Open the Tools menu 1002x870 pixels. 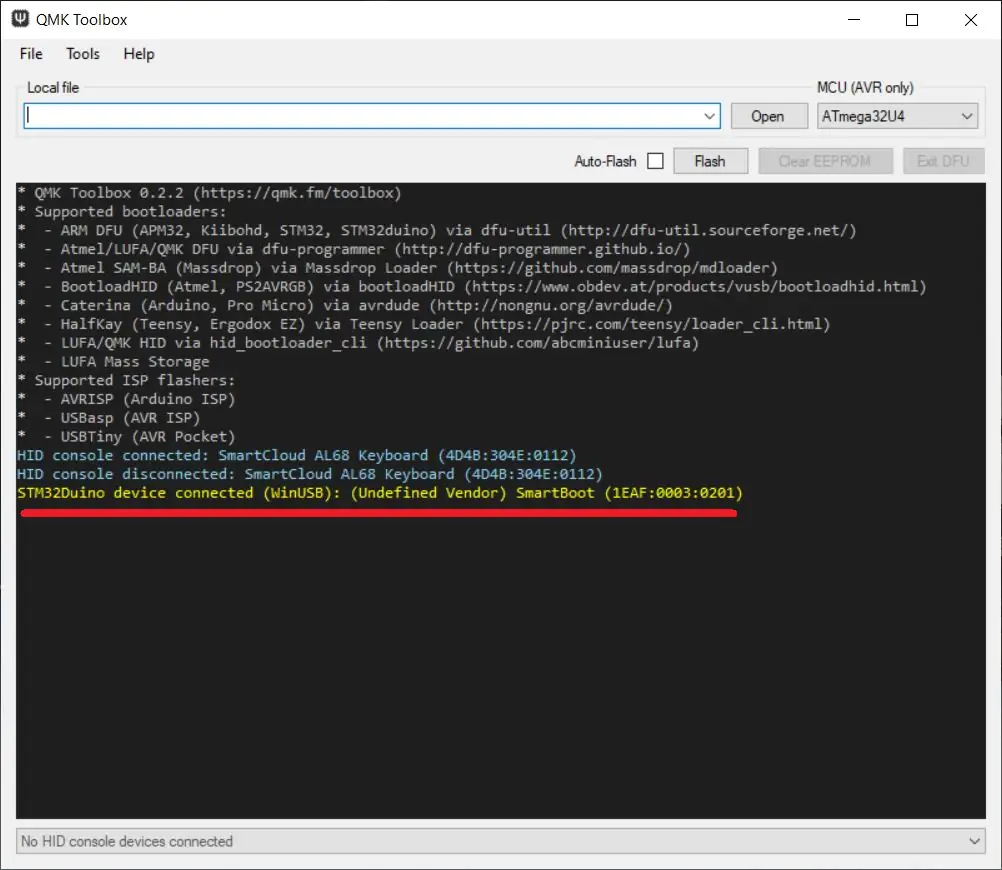[83, 54]
